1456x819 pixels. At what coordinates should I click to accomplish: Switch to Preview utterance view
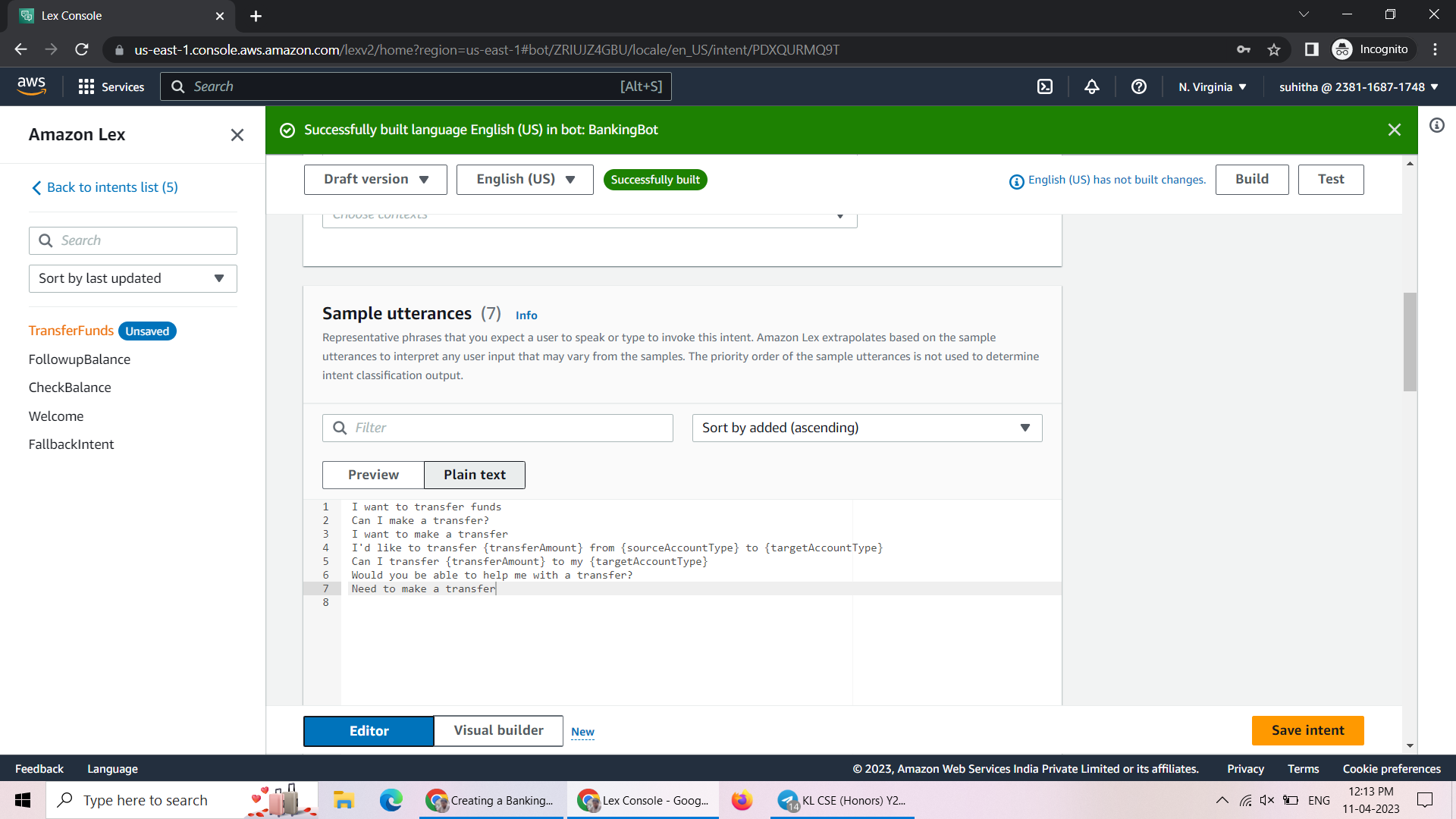click(x=372, y=475)
